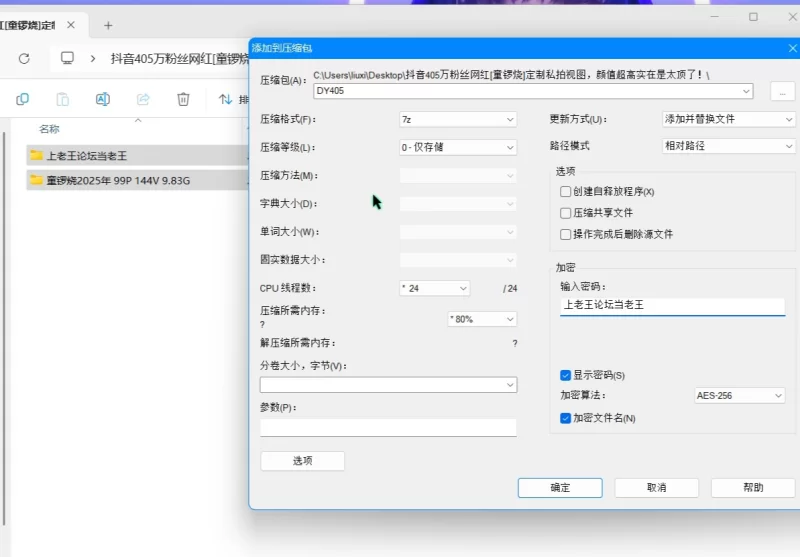
Task: Open the 压缩所需内存 dropdown showing 80%
Action: 482,319
